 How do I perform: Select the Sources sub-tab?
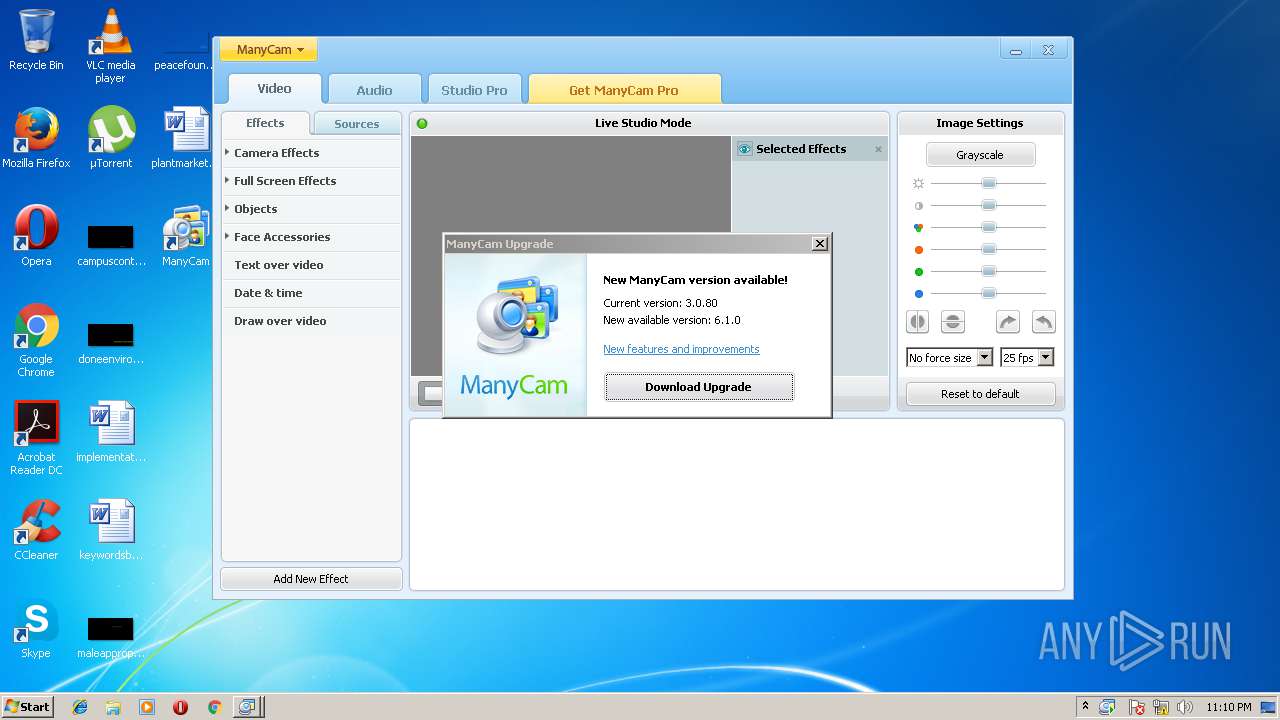point(357,124)
